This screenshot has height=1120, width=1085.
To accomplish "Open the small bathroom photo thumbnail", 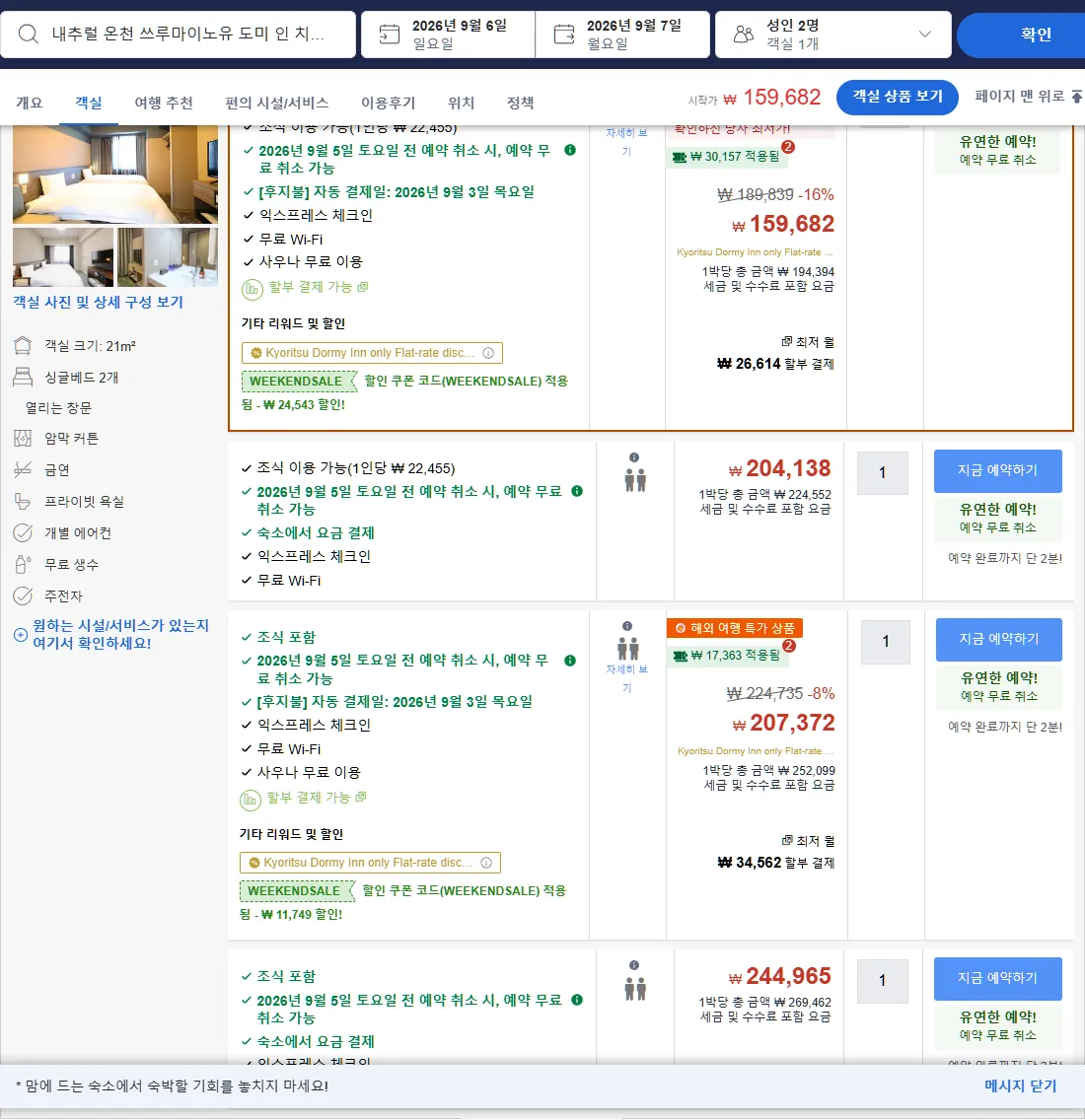I will [x=168, y=257].
